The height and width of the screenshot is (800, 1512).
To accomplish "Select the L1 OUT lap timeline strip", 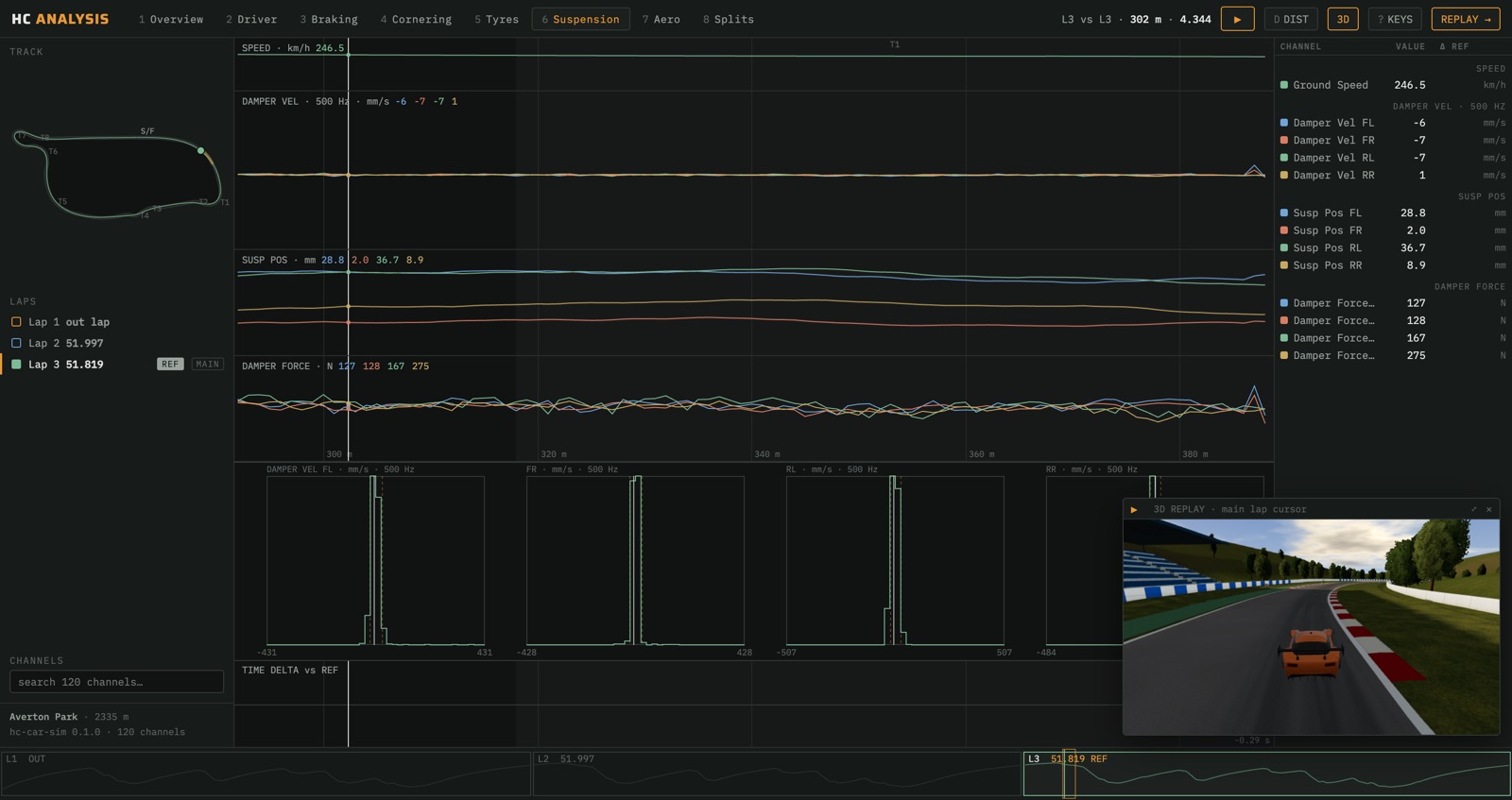I will [x=266, y=774].
